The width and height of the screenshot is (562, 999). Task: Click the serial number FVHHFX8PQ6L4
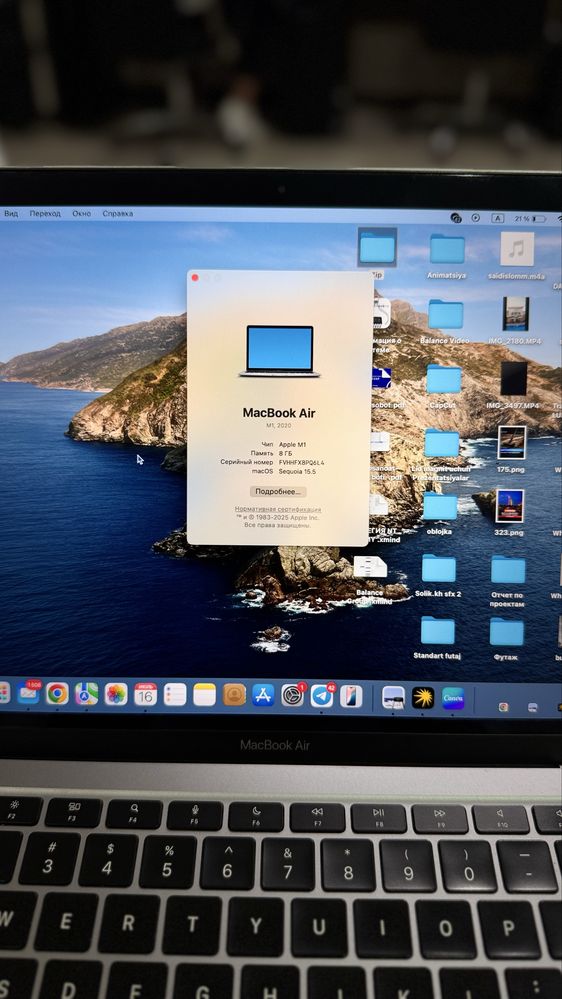(301, 462)
